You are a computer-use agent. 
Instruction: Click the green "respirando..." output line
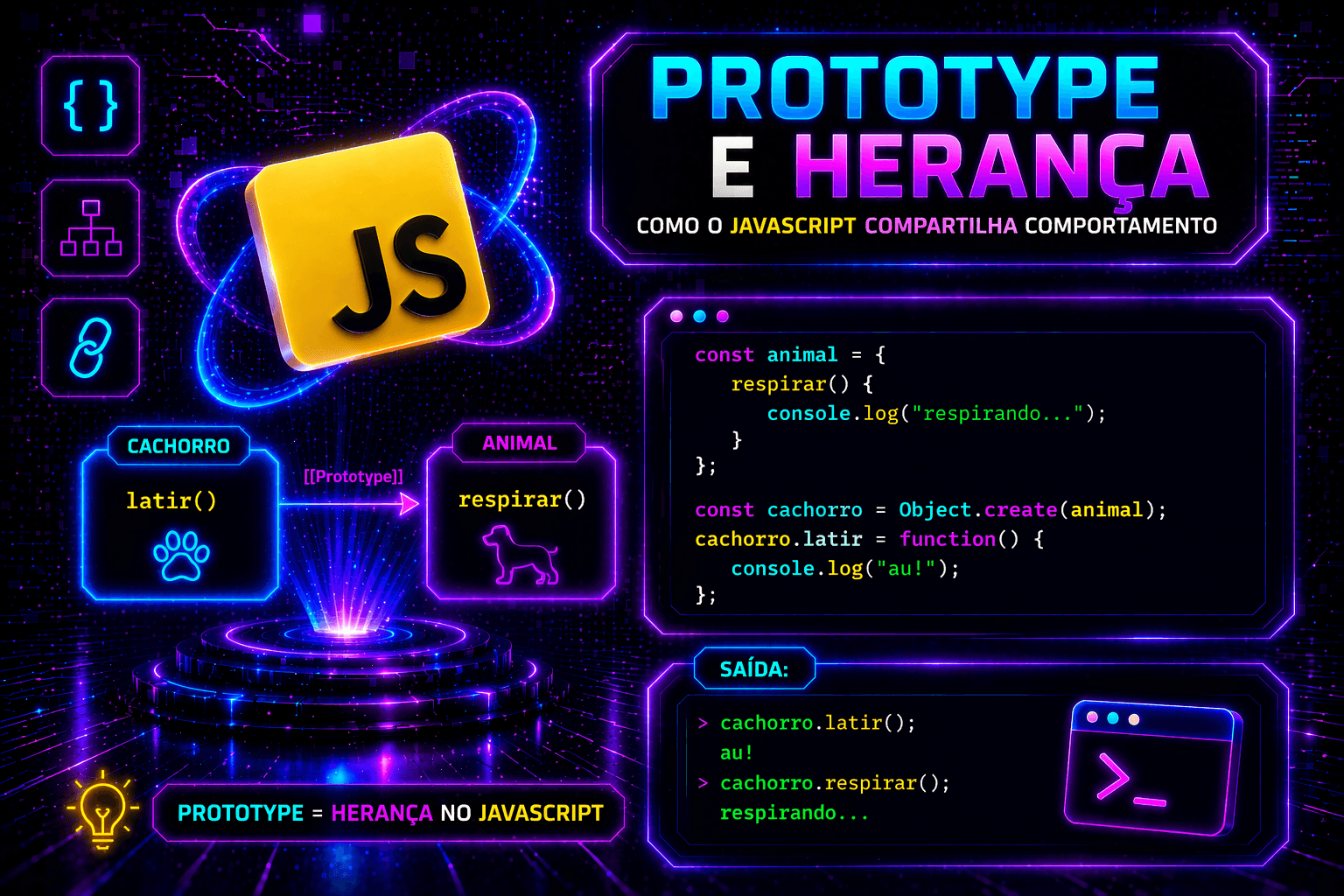click(794, 813)
